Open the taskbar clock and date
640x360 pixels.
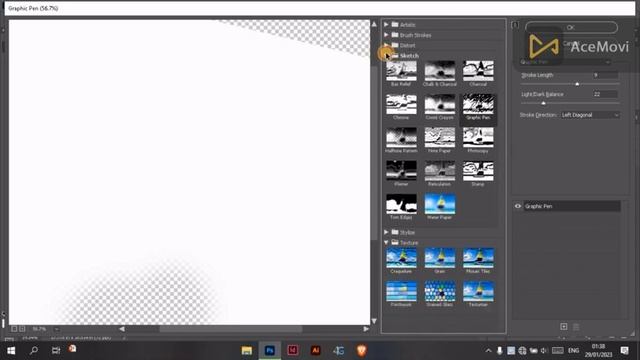click(598, 351)
